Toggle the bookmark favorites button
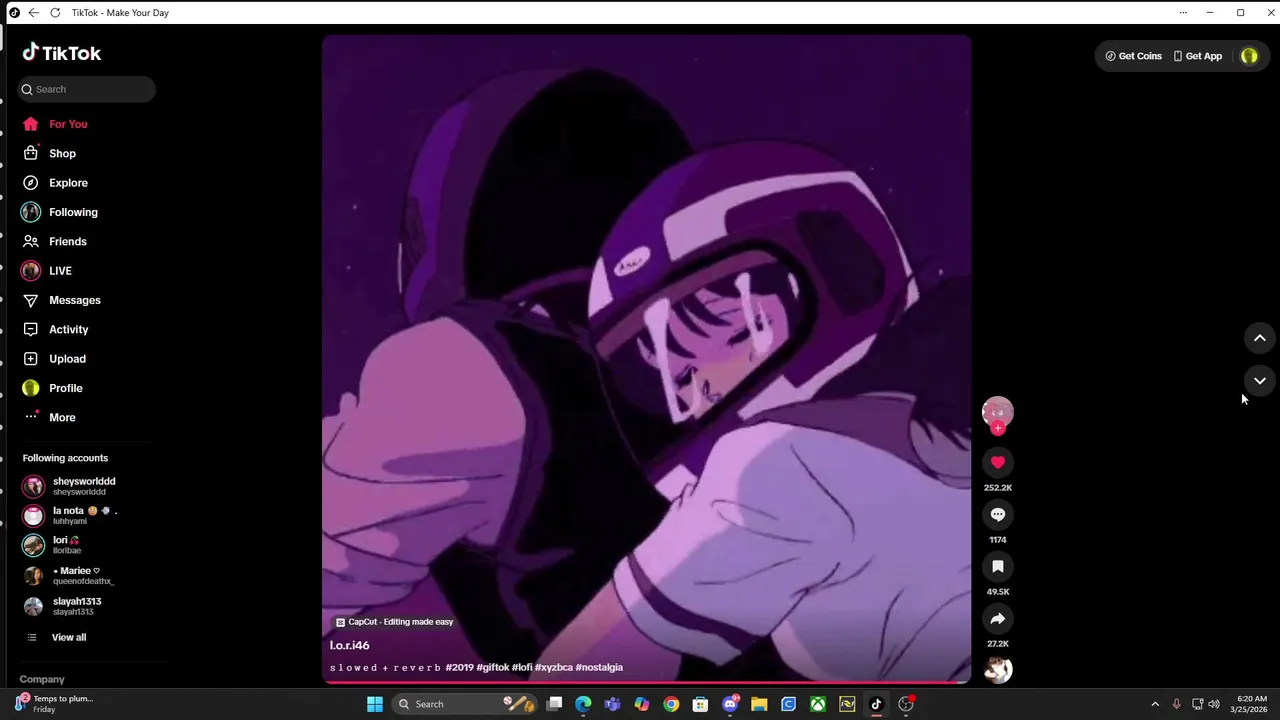The image size is (1280, 720). (x=998, y=566)
